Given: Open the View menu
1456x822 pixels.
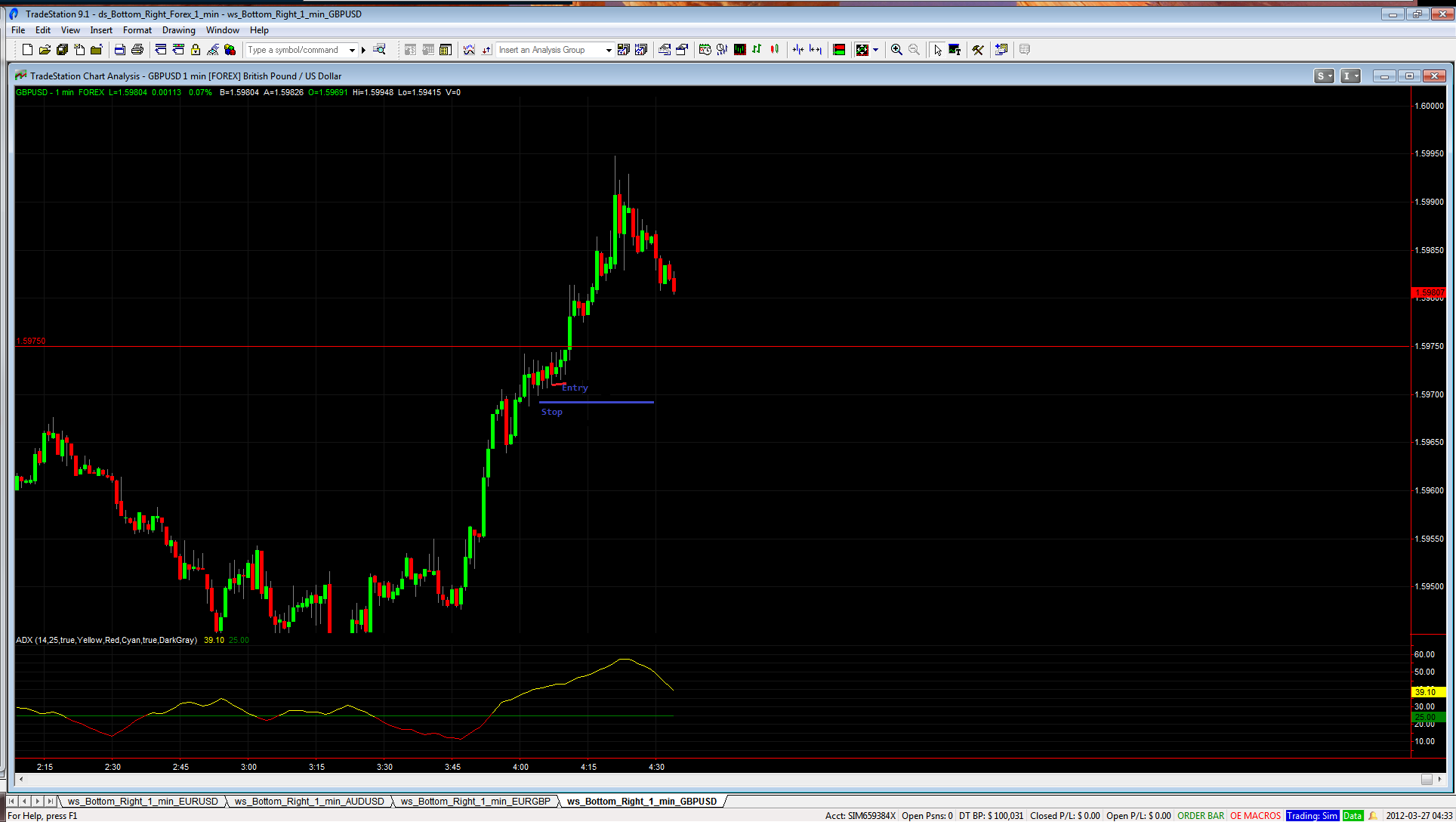Looking at the screenshot, I should 70,30.
